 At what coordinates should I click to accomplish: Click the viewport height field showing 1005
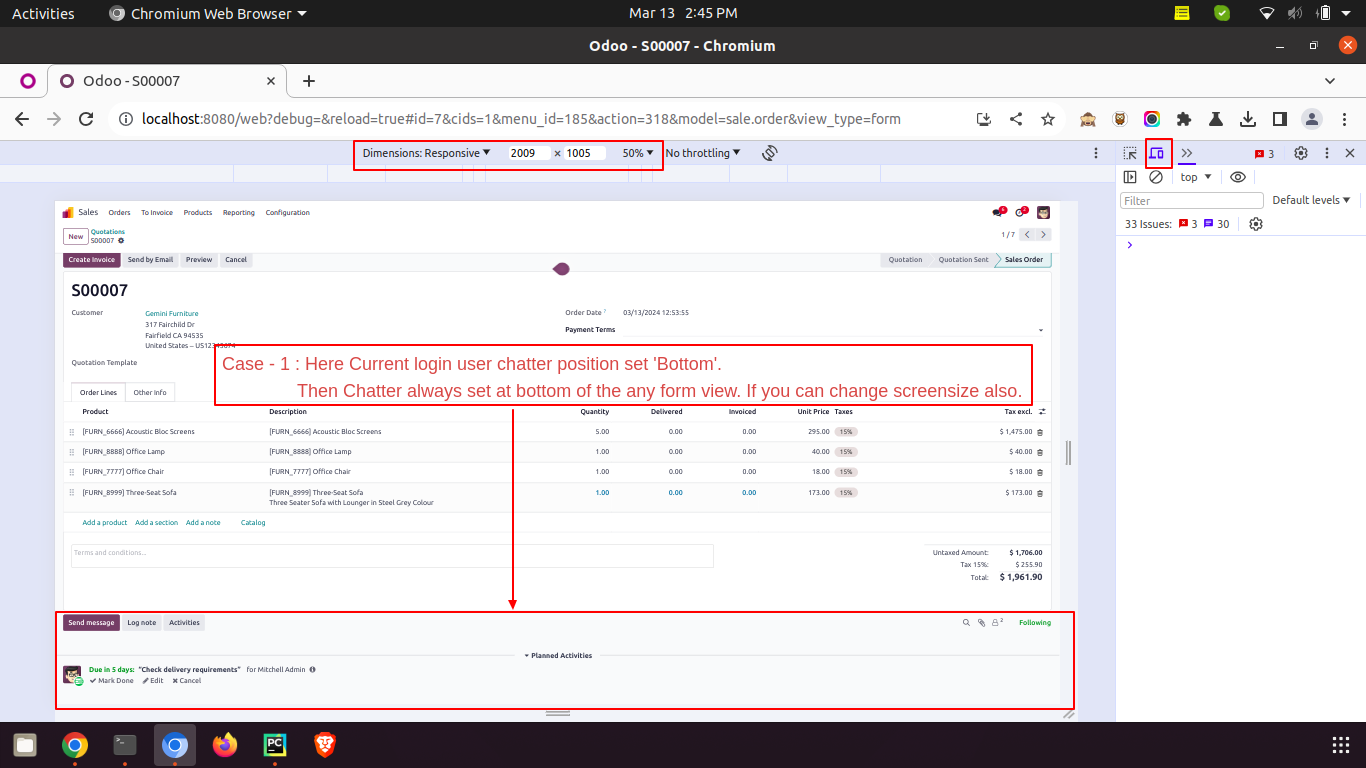[x=585, y=153]
